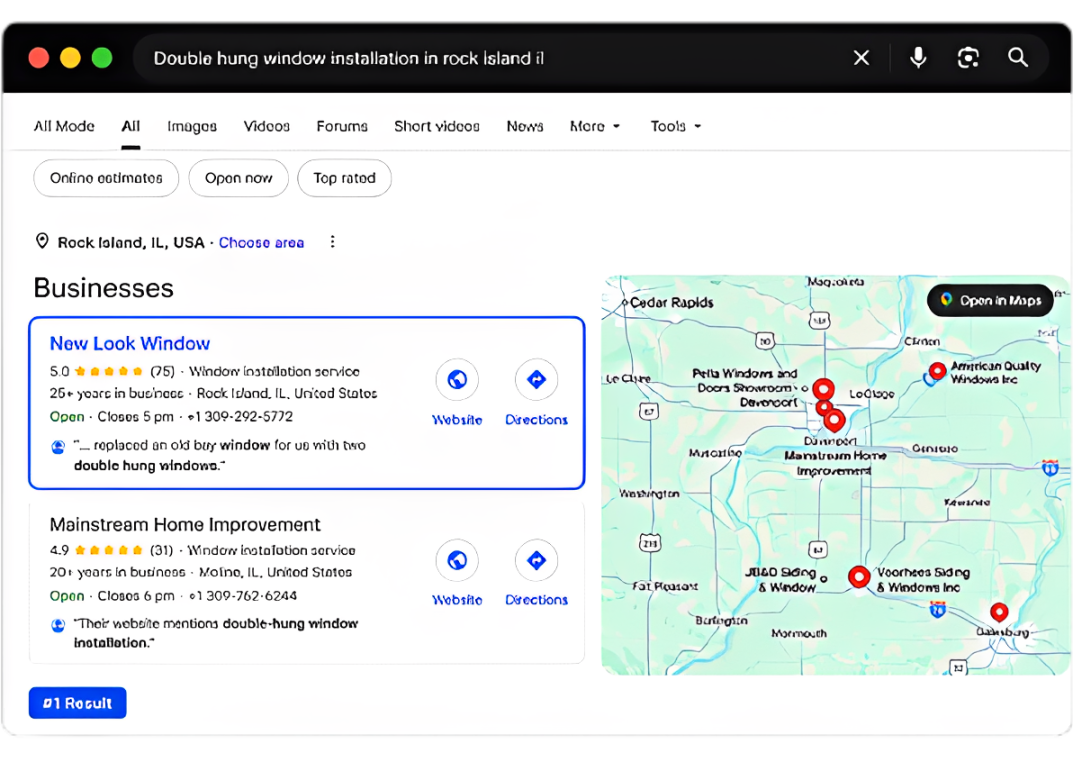The width and height of the screenshot is (1073, 762).
Task: Open the Videos tab
Action: [x=266, y=126]
